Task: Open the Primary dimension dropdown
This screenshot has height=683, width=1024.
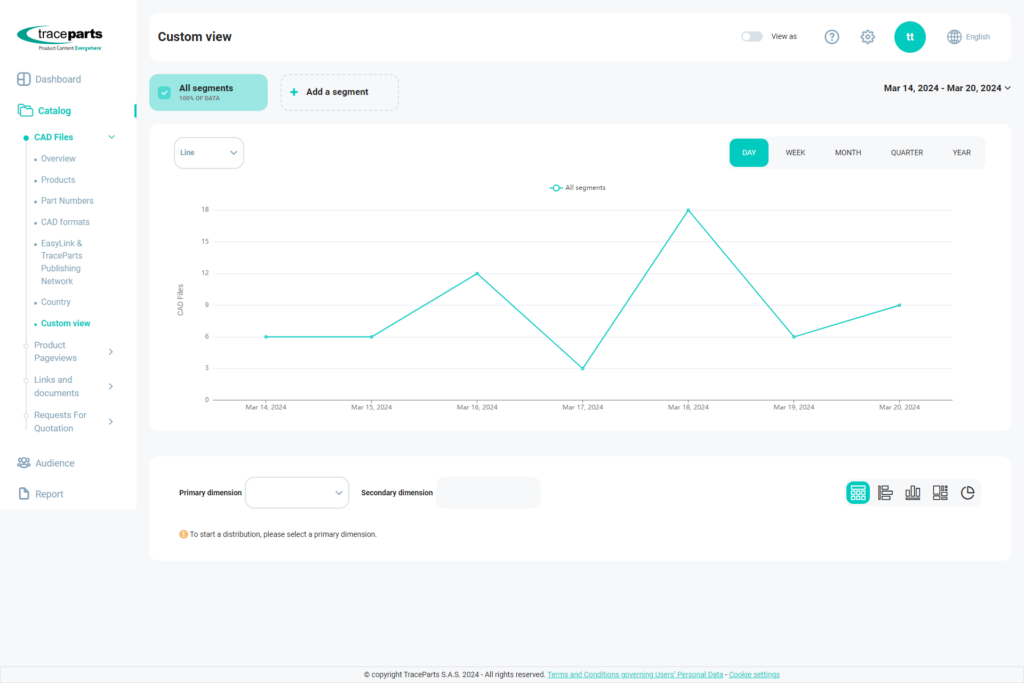Action: pyautogui.click(x=297, y=492)
